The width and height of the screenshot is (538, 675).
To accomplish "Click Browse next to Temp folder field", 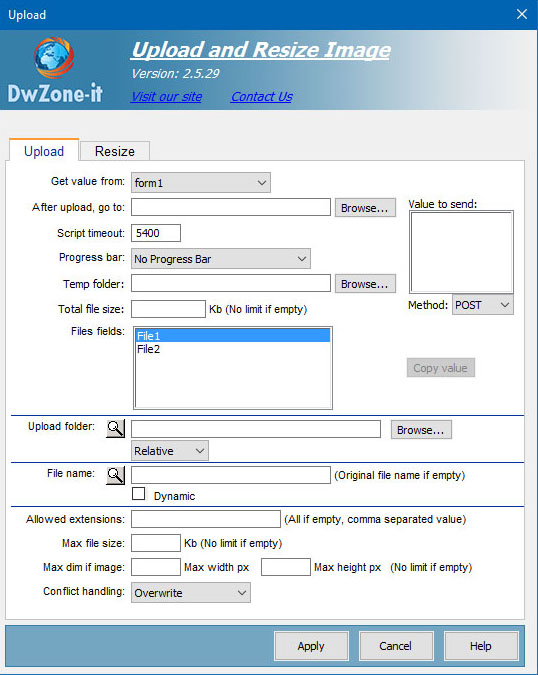I will click(365, 284).
